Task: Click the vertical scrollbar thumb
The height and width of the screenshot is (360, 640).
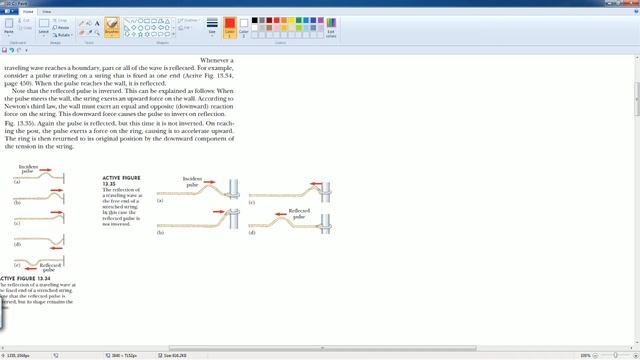Action: (637, 99)
